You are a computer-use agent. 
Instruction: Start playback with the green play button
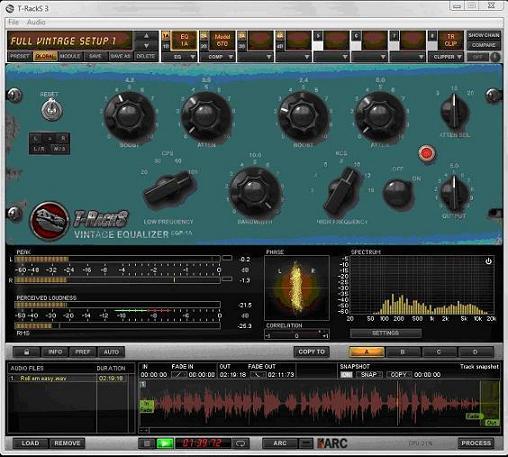click(x=165, y=443)
